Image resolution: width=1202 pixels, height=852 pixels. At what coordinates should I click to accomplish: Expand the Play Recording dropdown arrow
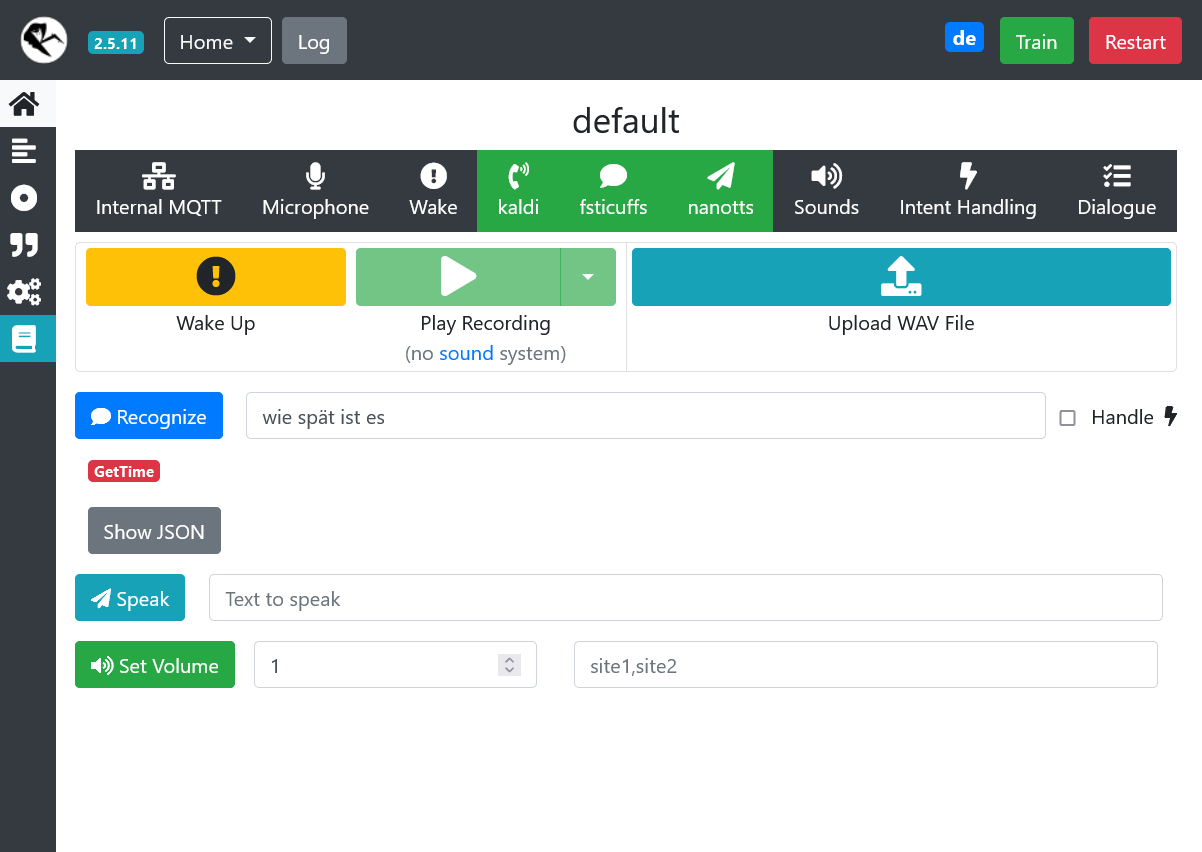click(588, 277)
